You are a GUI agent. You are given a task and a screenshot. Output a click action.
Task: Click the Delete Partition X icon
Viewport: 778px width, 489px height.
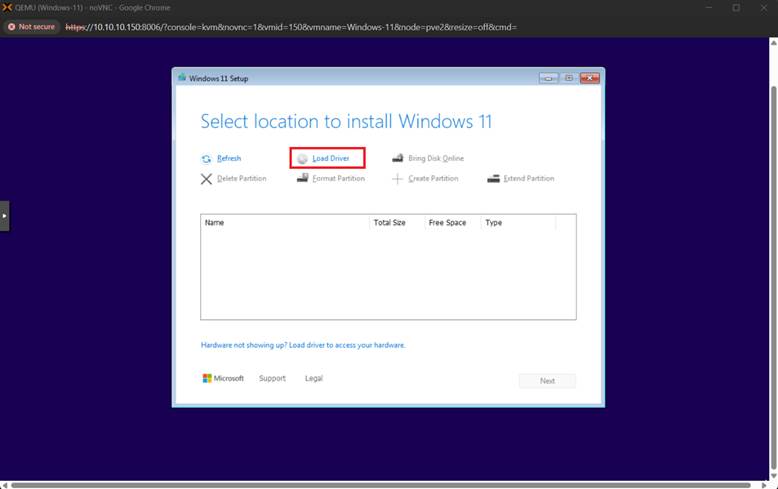(x=206, y=179)
